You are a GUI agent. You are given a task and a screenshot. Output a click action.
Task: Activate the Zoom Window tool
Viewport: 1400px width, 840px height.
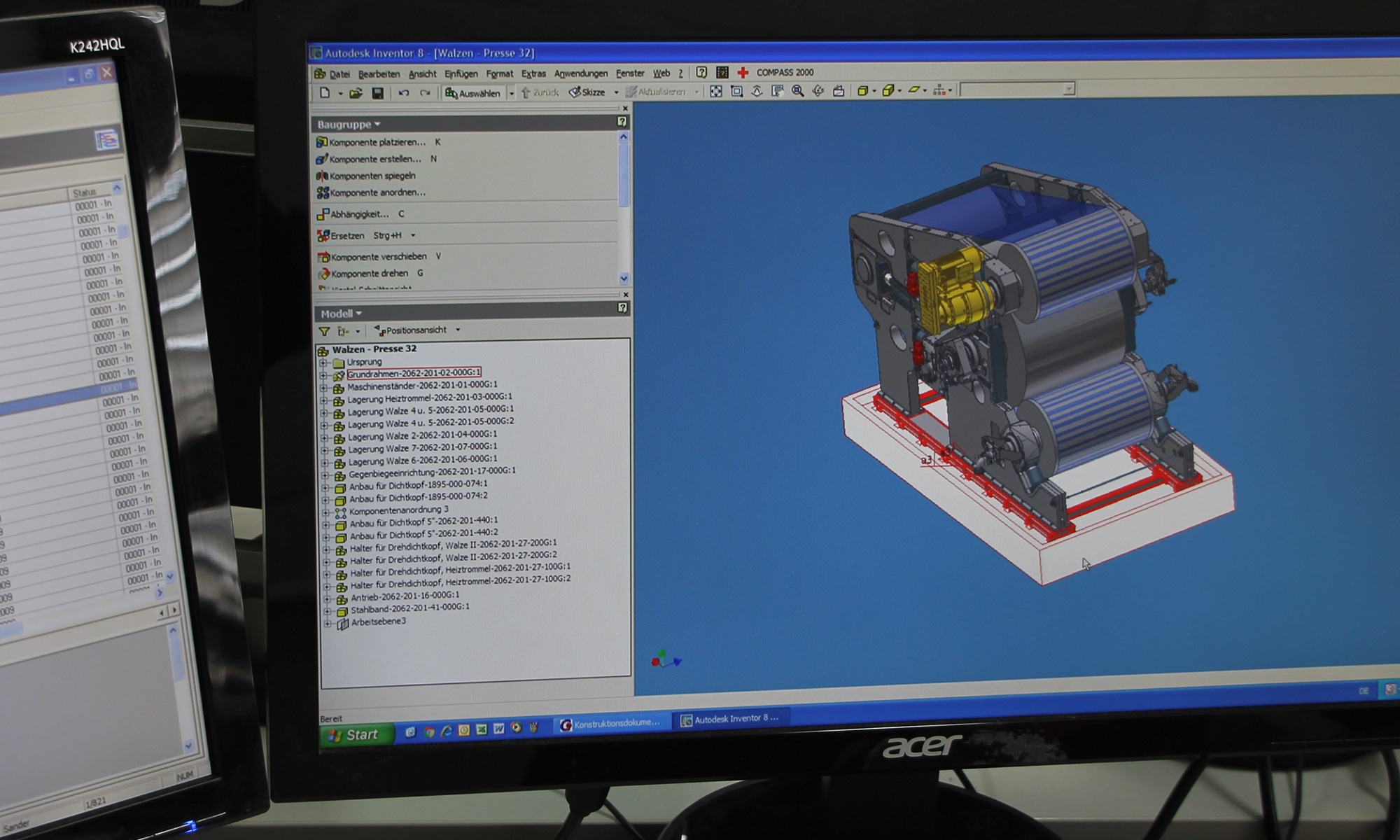(736, 92)
